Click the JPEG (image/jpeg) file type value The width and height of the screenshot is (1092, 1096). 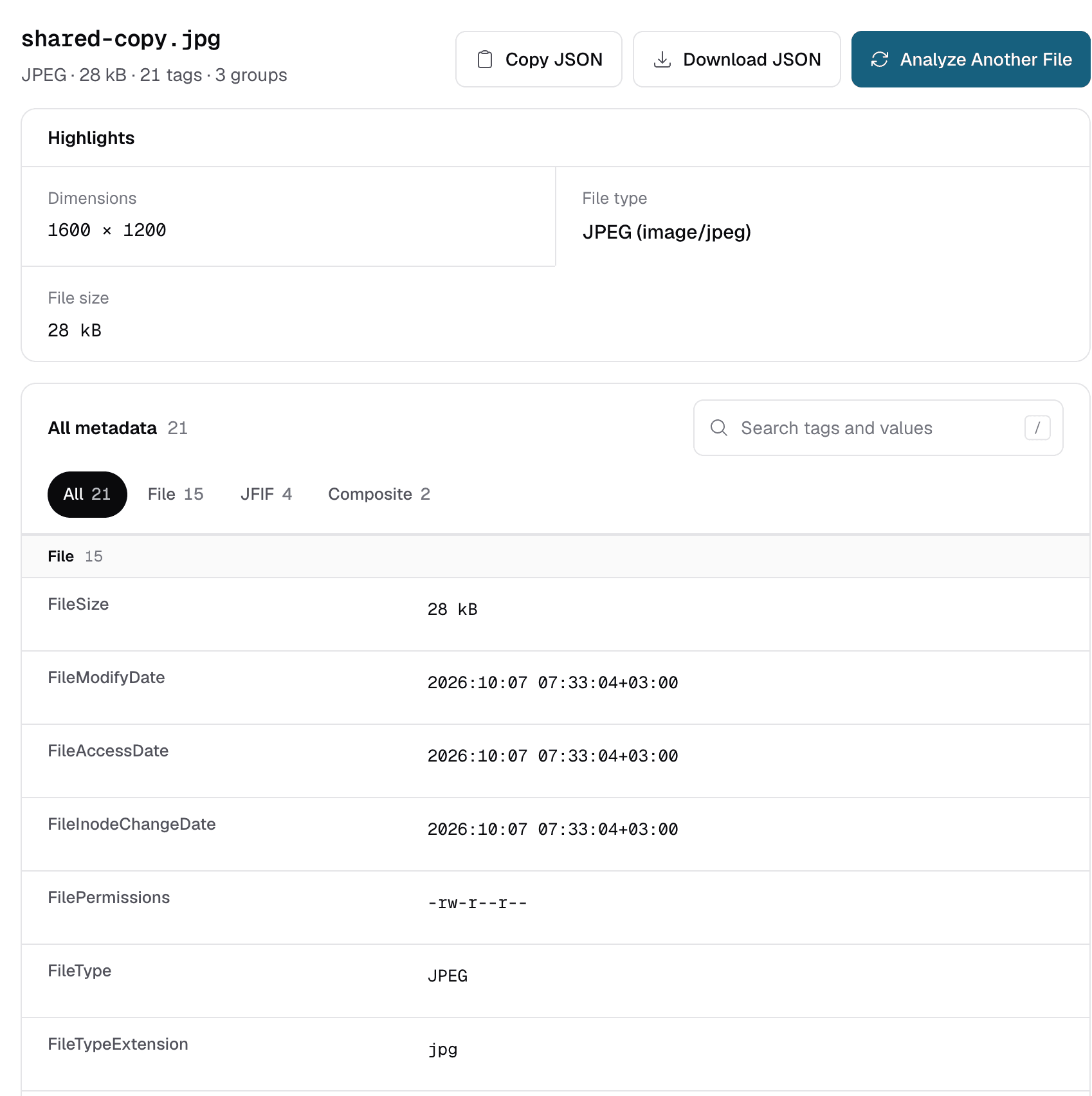[x=667, y=232]
